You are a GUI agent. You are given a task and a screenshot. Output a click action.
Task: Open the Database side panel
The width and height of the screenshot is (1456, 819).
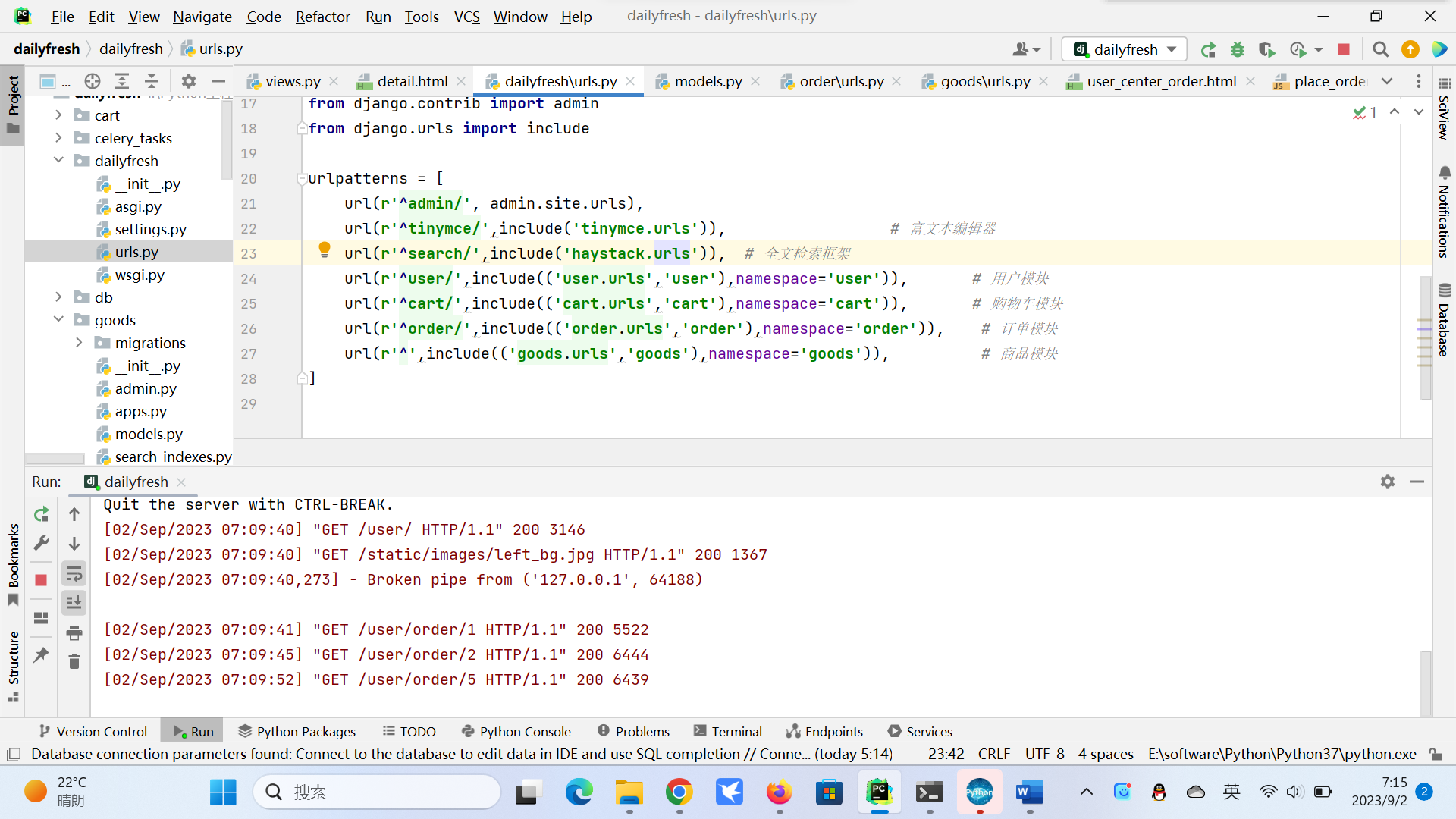[x=1444, y=319]
